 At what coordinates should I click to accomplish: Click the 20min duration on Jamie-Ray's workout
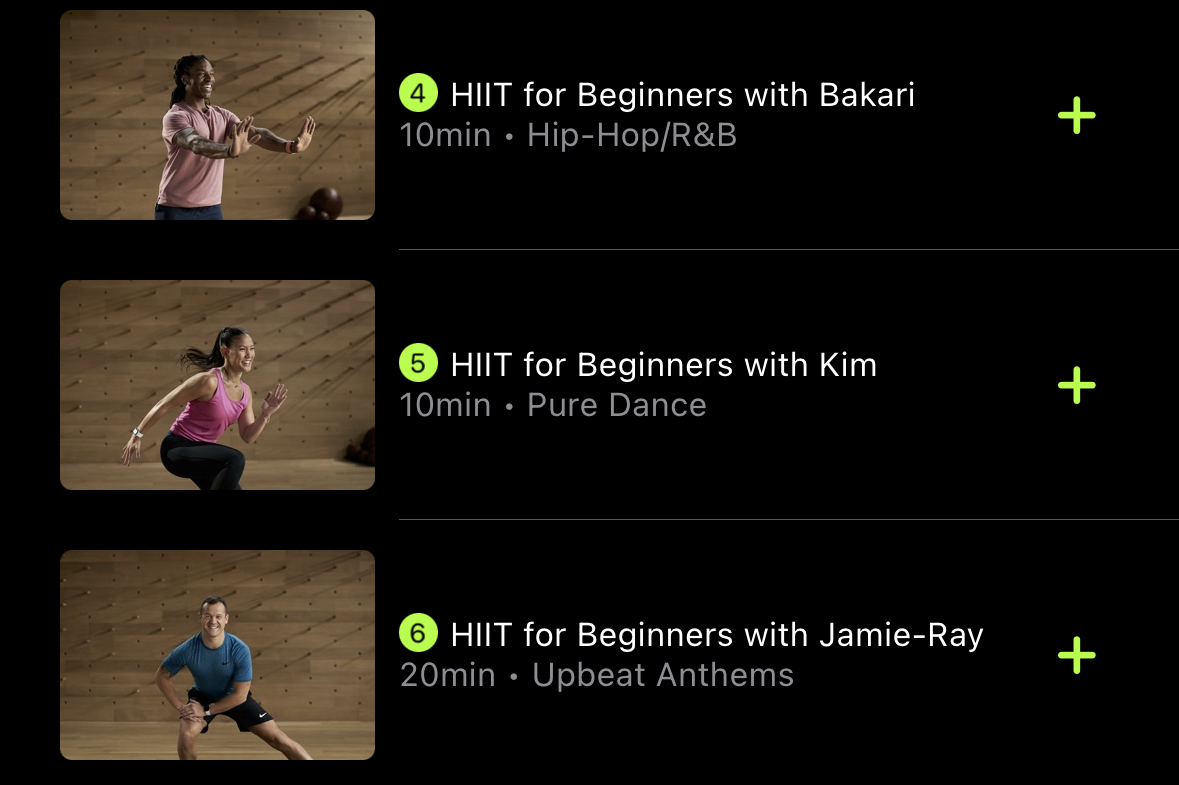(447, 675)
